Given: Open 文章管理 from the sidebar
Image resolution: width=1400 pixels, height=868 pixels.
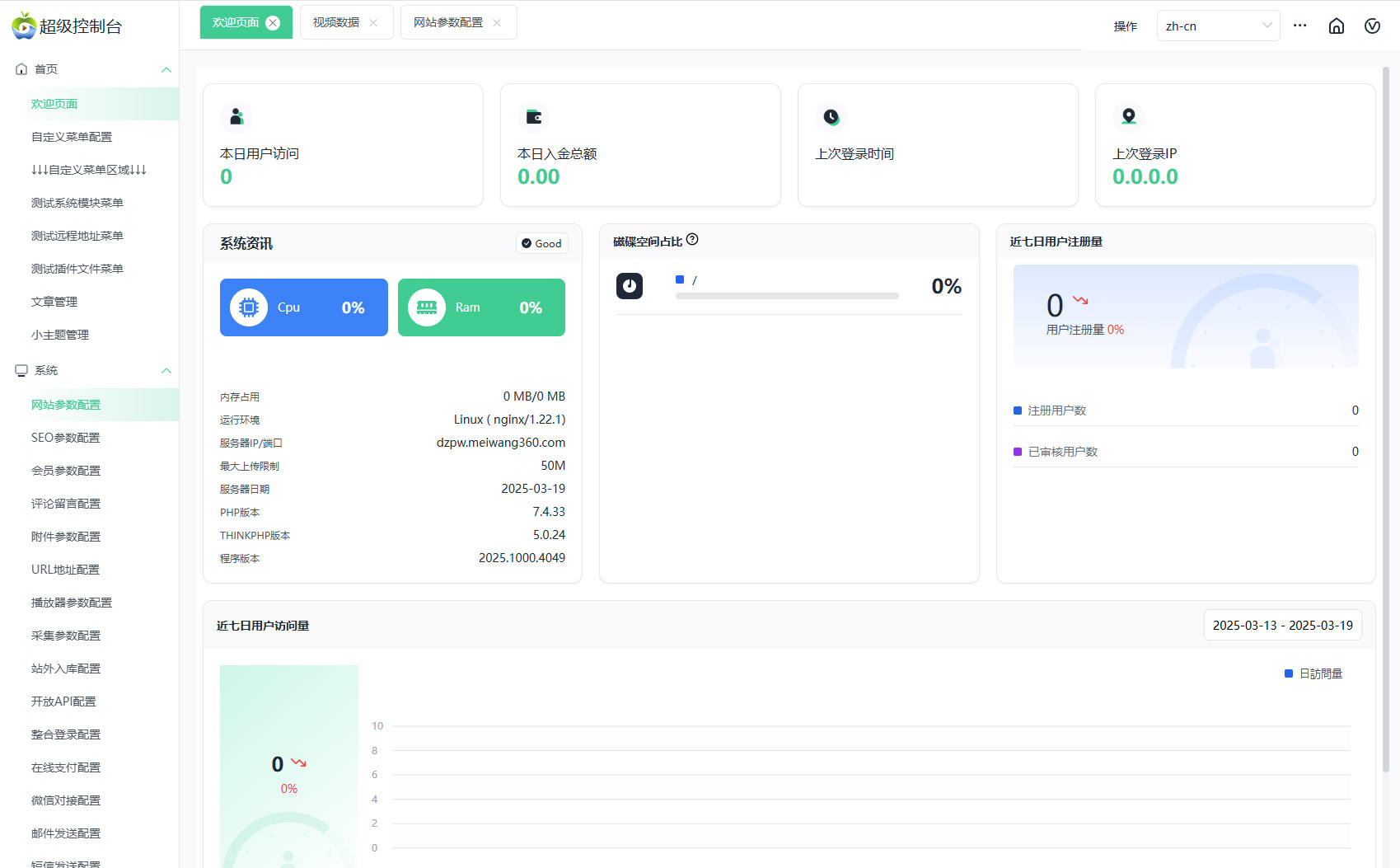Looking at the screenshot, I should [x=54, y=302].
